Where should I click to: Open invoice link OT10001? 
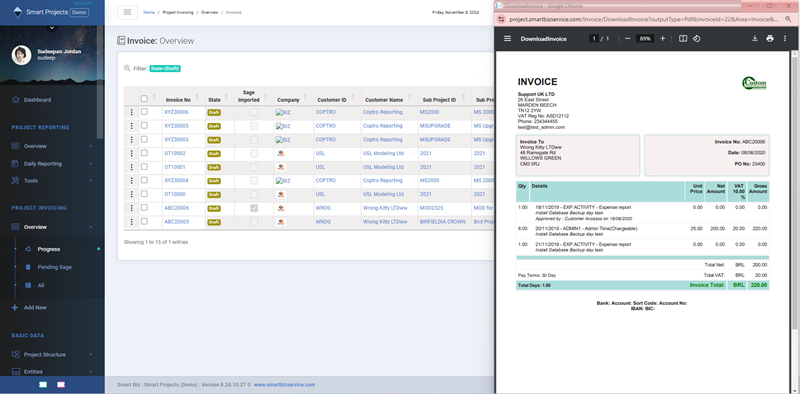pos(174,167)
